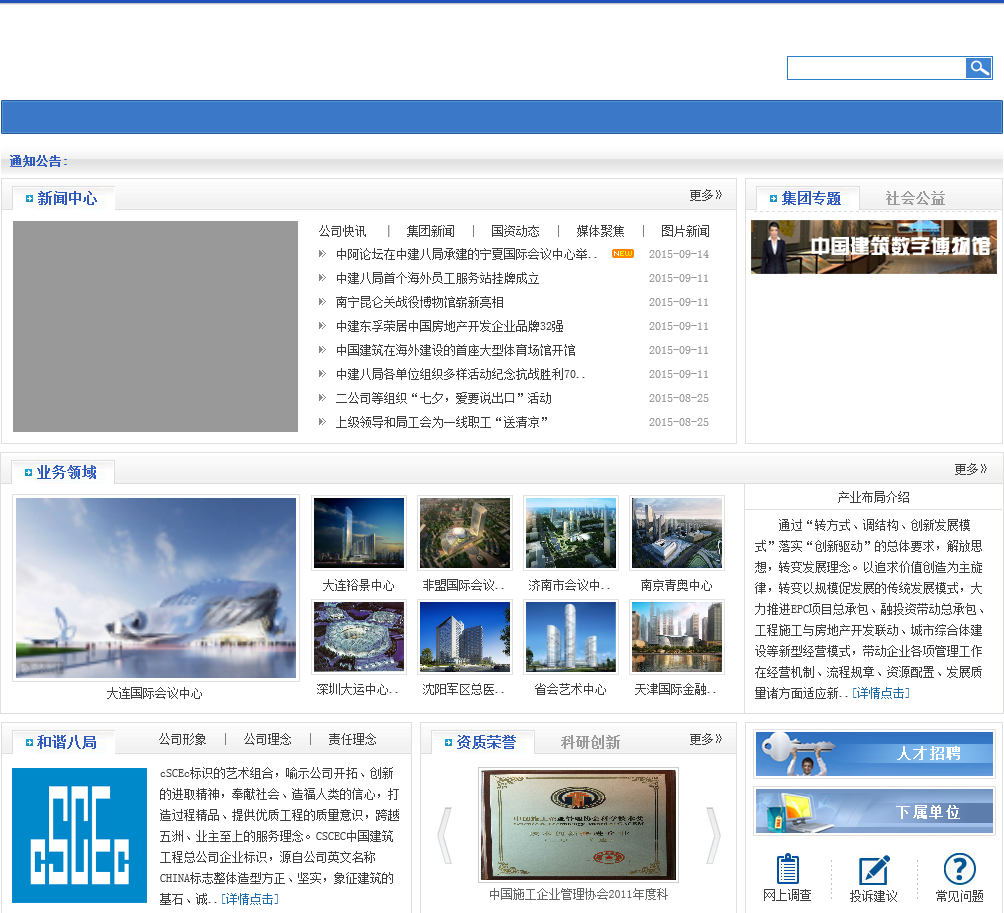
Task: Open 中国建筑数字博物馆 banner
Action: (873, 247)
